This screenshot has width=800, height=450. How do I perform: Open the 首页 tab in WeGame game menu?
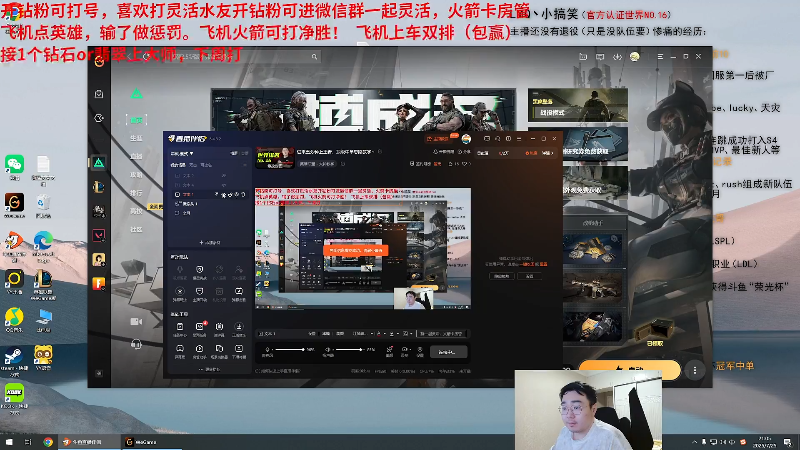(x=136, y=120)
